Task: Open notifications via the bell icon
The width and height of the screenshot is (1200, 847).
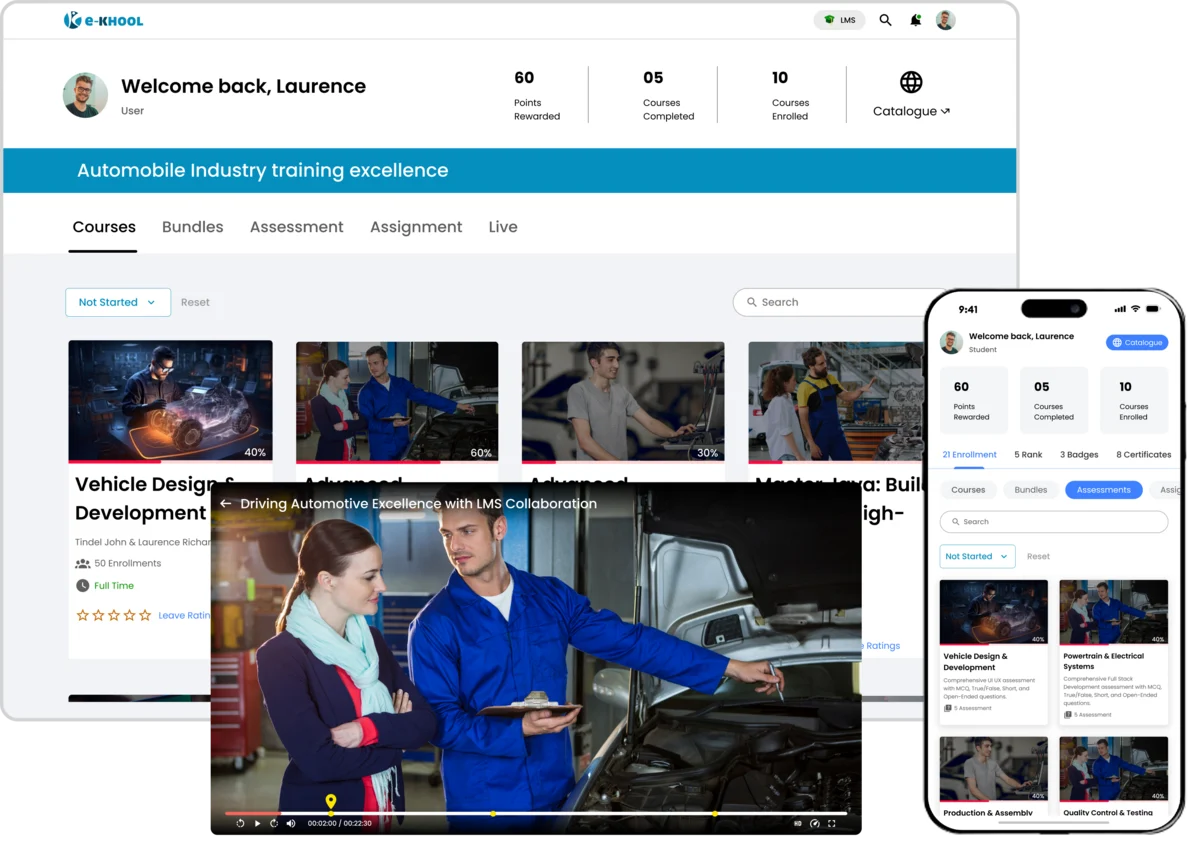Action: point(915,20)
